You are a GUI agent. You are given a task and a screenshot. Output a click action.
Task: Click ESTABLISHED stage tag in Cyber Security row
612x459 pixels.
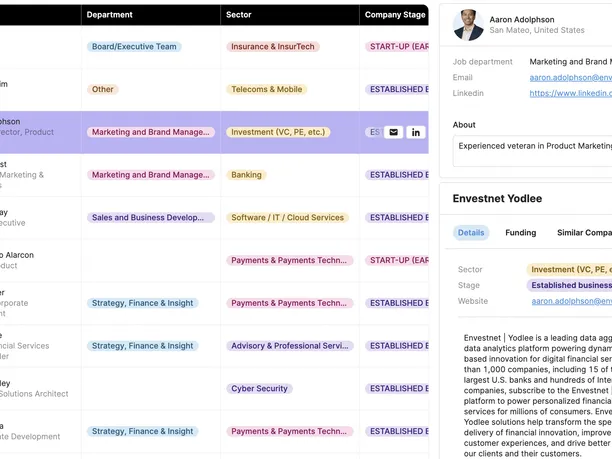(x=397, y=389)
